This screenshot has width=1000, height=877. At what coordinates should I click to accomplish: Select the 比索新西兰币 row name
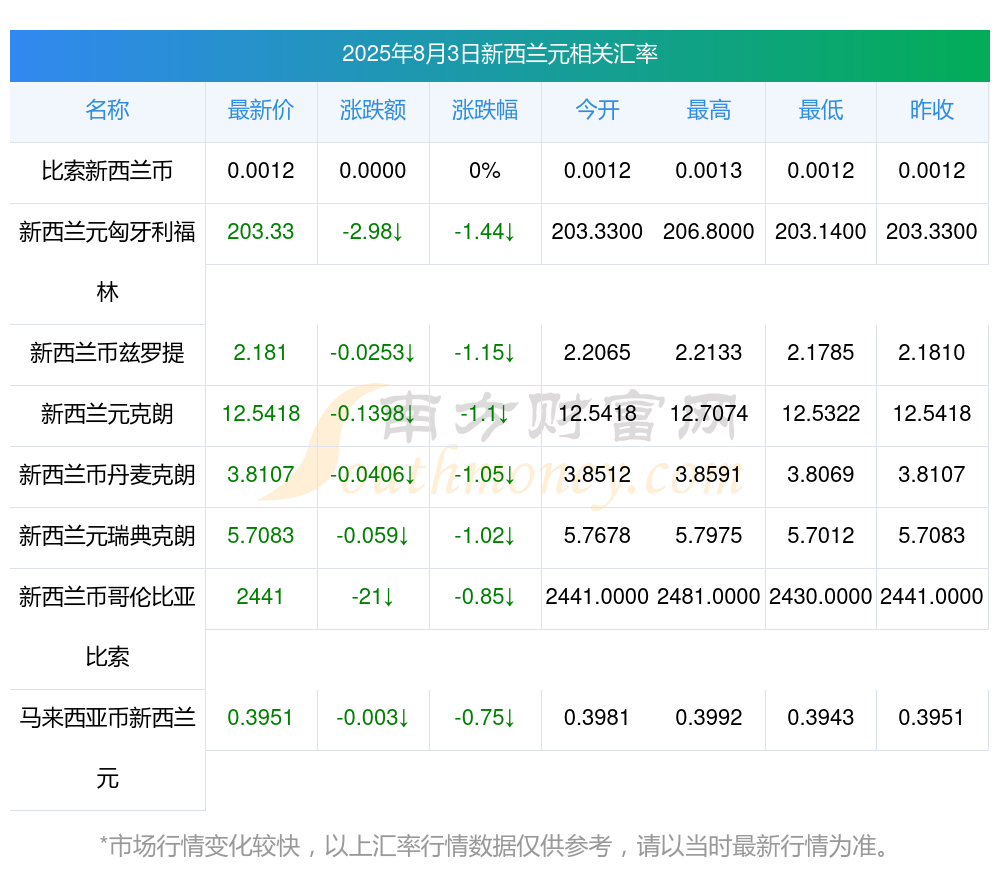tap(107, 171)
